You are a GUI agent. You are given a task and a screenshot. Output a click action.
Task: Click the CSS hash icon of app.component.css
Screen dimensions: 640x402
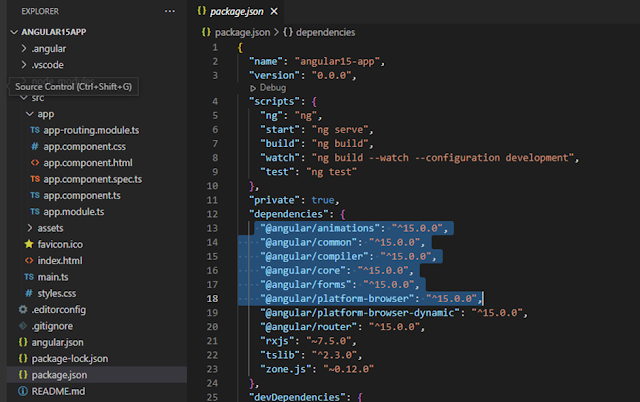click(35, 146)
